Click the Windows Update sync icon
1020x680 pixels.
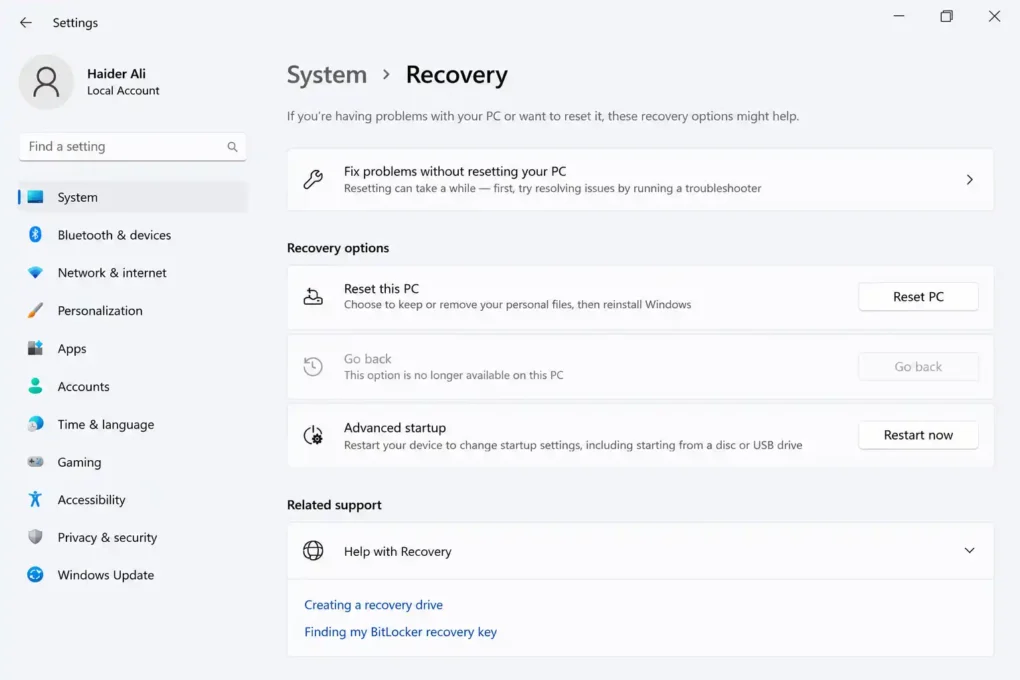36,575
